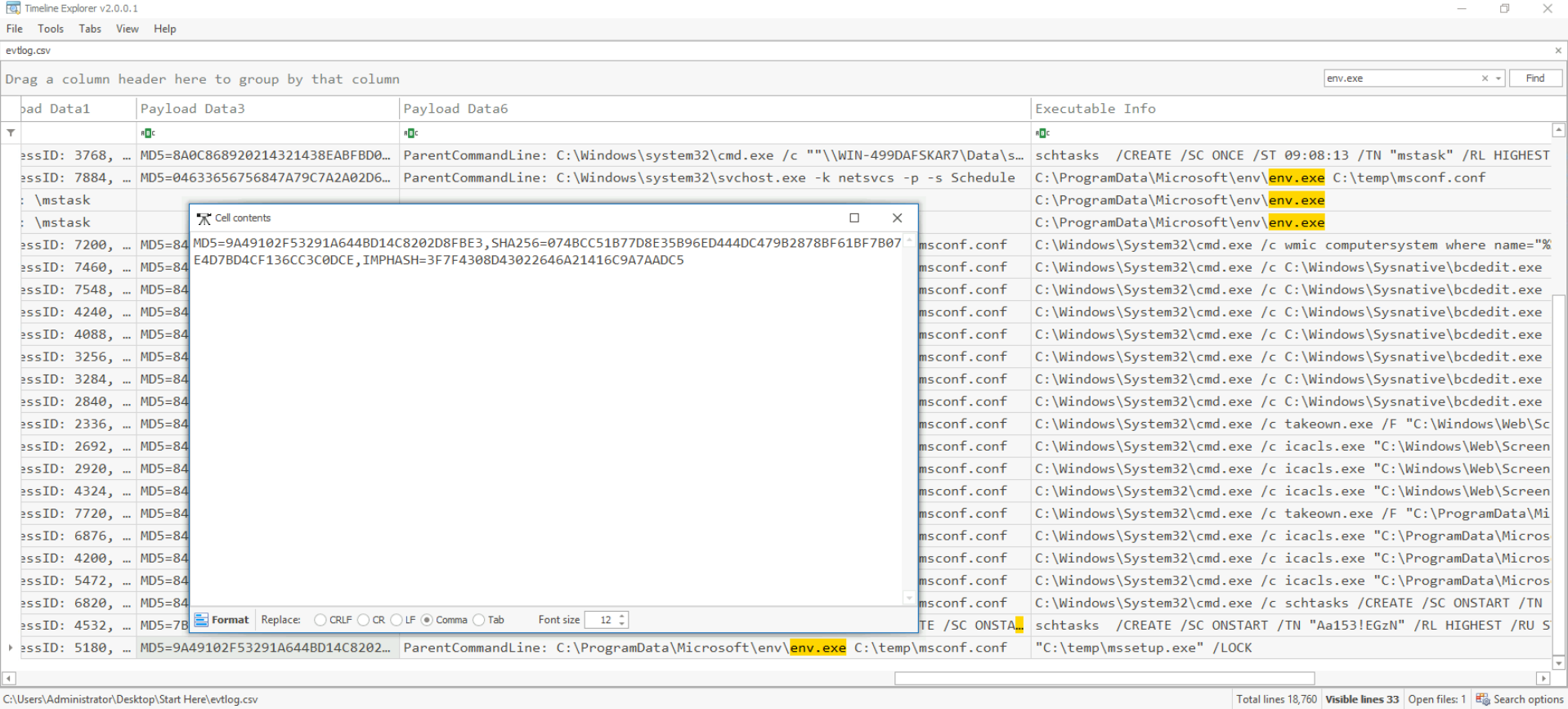
Task: Click row indicator arrow for ProcessID 5180
Action: click(10, 648)
